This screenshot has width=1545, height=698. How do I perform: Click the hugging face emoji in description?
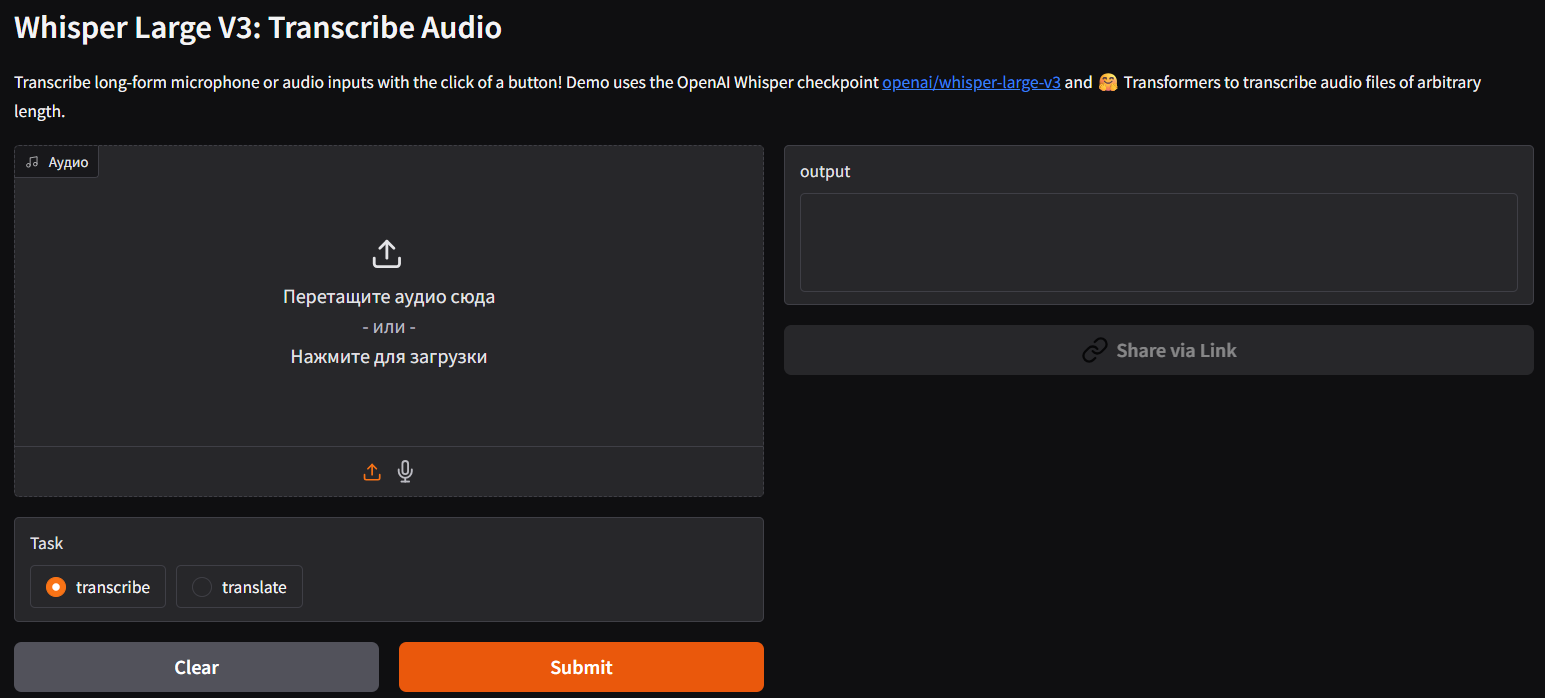[x=1107, y=83]
